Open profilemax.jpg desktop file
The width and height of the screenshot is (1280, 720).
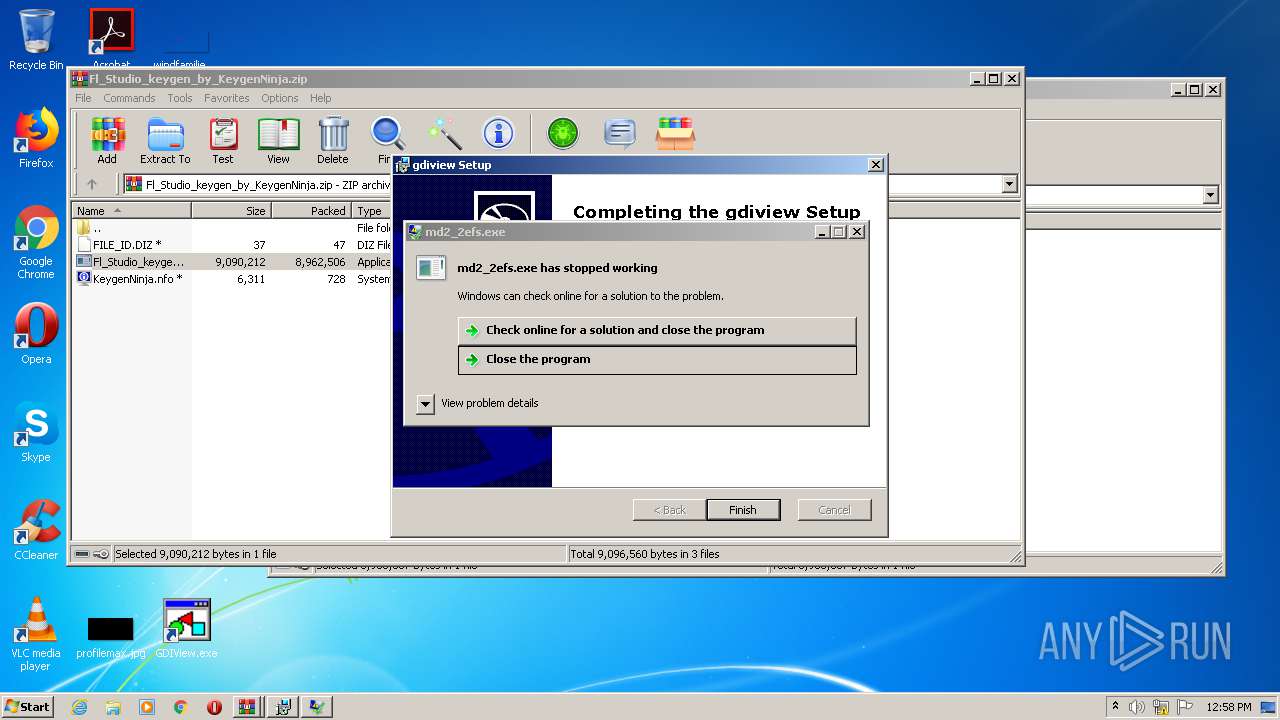tap(110, 636)
